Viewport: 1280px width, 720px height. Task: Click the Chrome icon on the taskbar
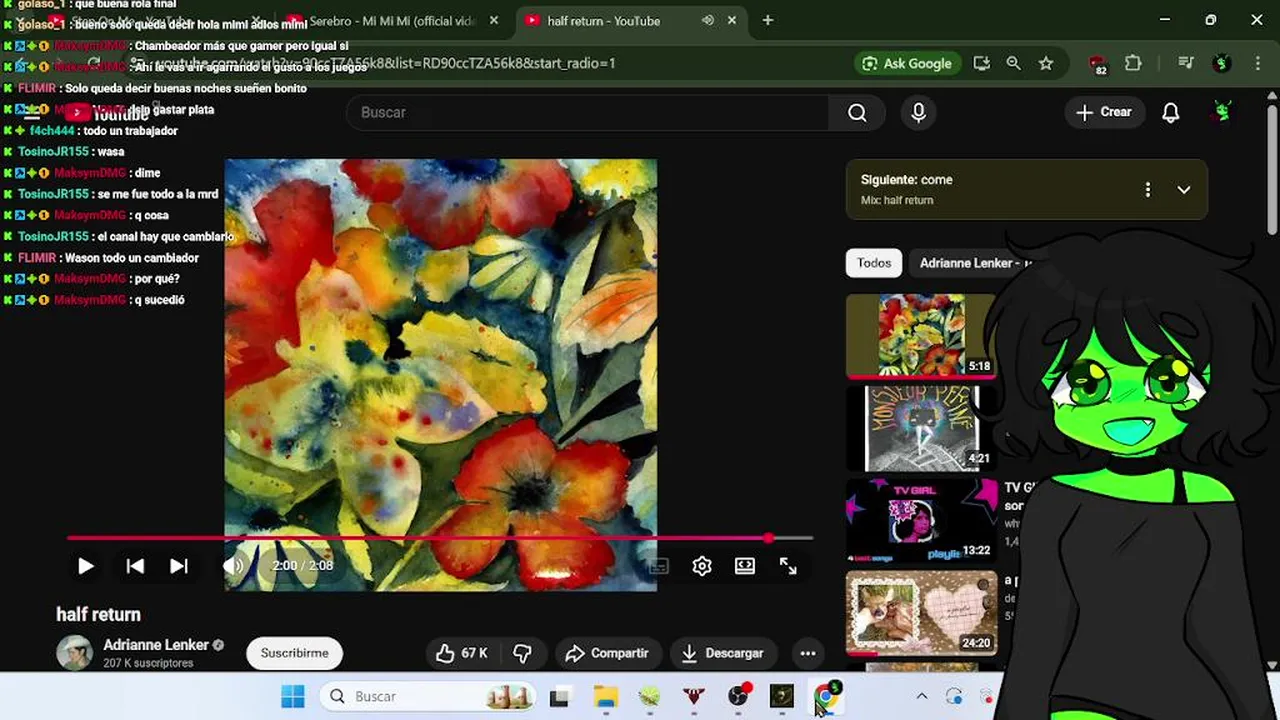click(826, 696)
